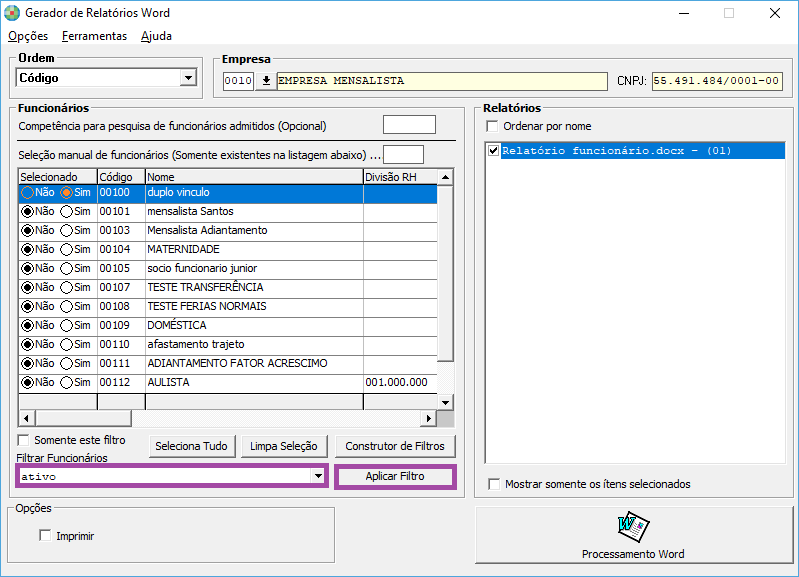Click the company lookup down-arrow icon
This screenshot has height=577, width=799.
(266, 81)
